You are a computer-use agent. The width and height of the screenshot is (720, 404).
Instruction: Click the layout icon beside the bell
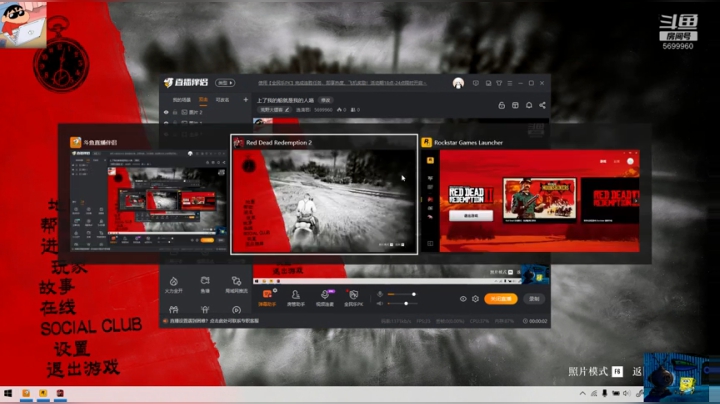pos(515,105)
